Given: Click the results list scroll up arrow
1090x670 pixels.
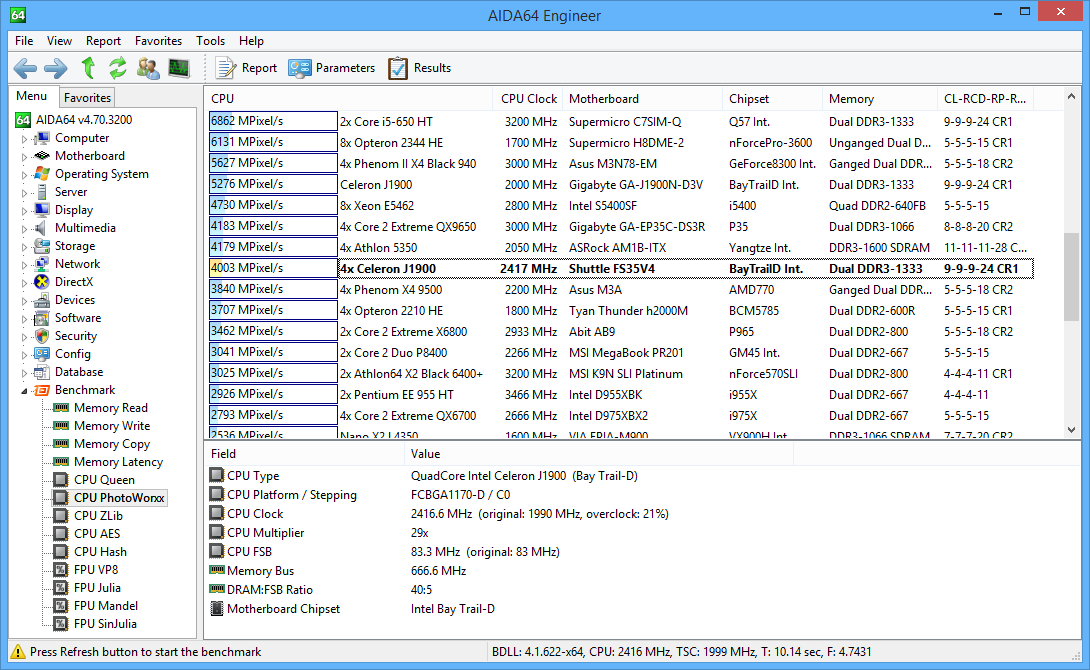Looking at the screenshot, I should [x=1071, y=97].
